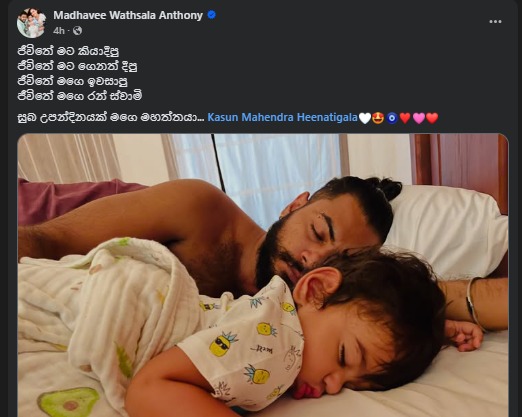Viewport: 522px width, 417px height.
Task: Click caption line "ජීවිතේ මට ගෙනත් දීපු"
Action: tap(77, 66)
